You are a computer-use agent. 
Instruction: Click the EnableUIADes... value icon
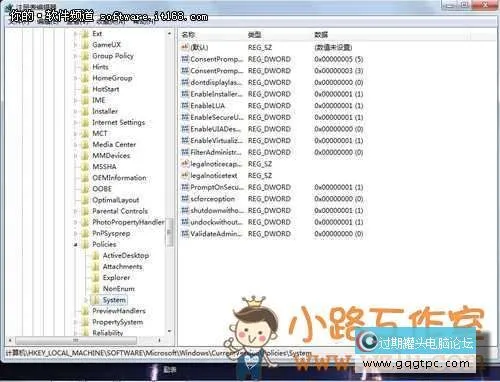tap(185, 129)
